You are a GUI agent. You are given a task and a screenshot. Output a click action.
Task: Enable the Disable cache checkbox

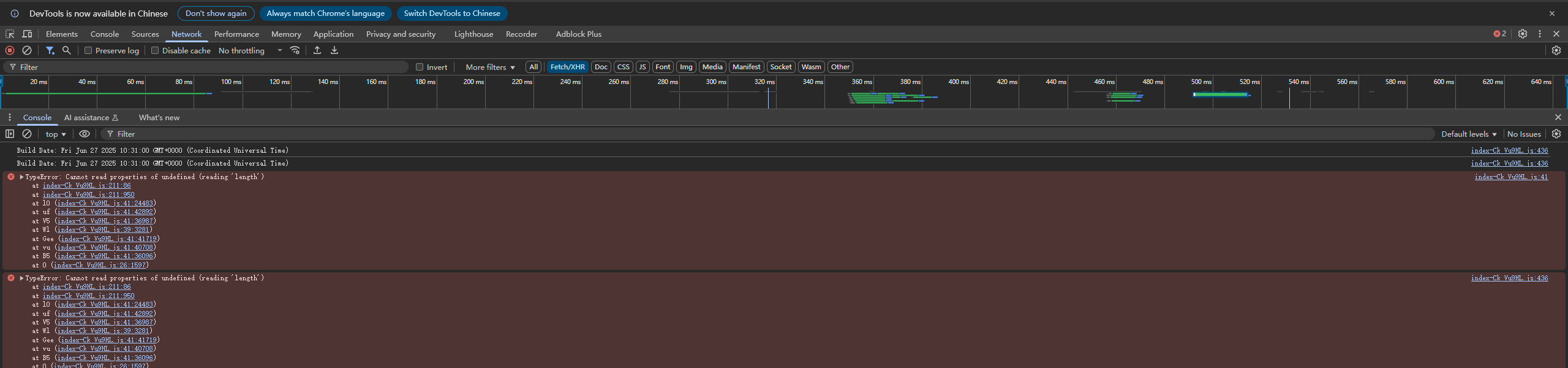pos(155,50)
